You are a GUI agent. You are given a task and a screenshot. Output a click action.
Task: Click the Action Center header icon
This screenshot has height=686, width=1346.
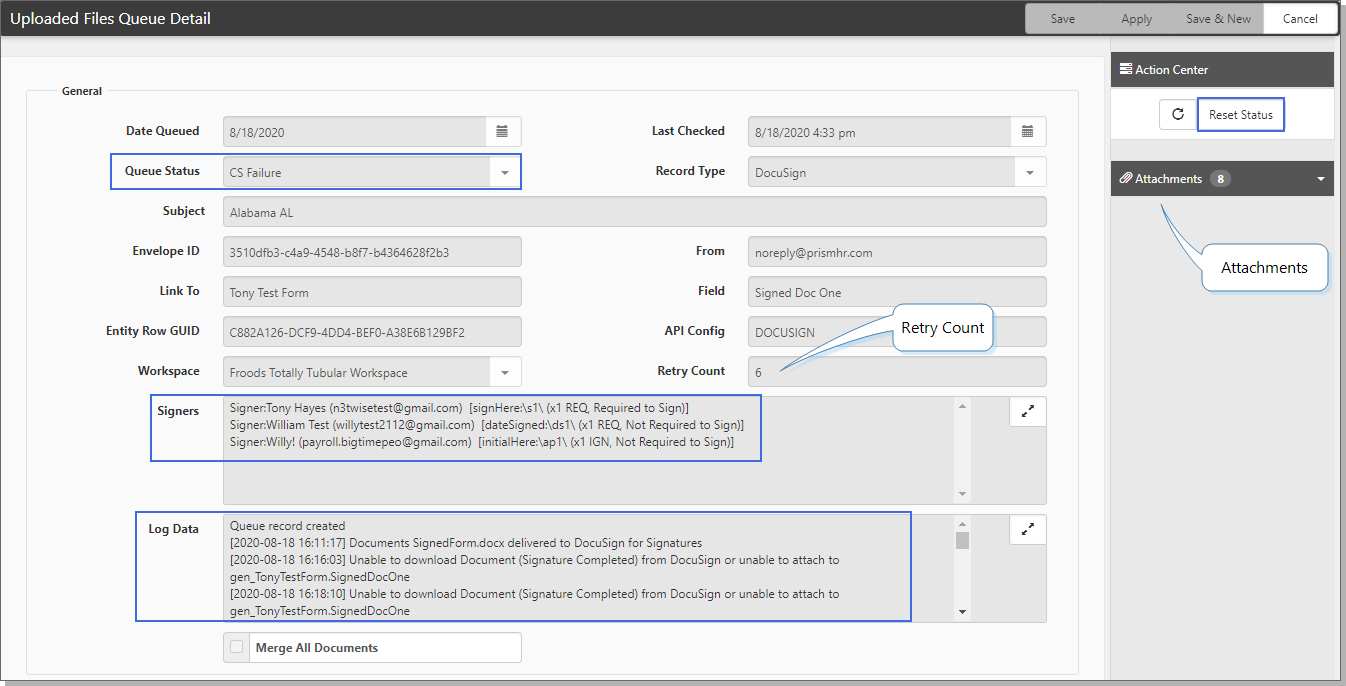(1125, 70)
